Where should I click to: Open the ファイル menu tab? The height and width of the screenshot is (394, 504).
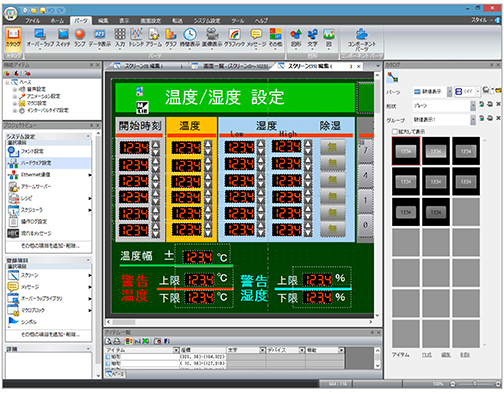(x=32, y=21)
